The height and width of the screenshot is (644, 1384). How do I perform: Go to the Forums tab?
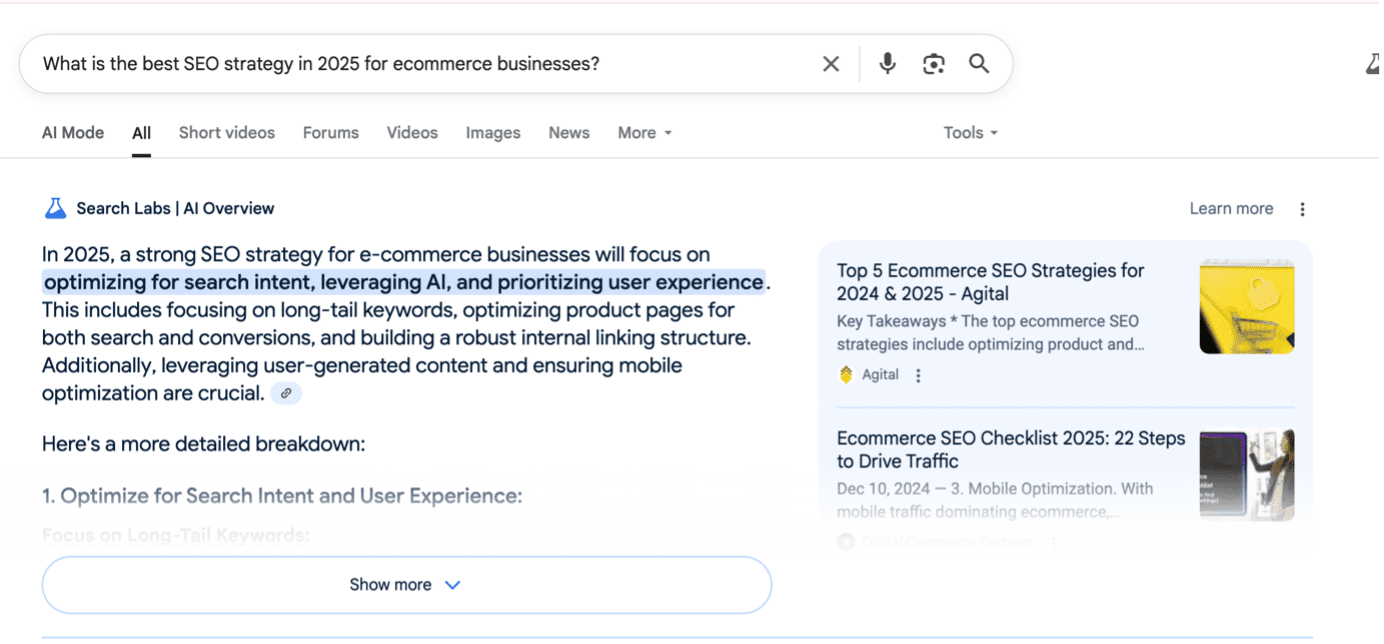click(331, 133)
